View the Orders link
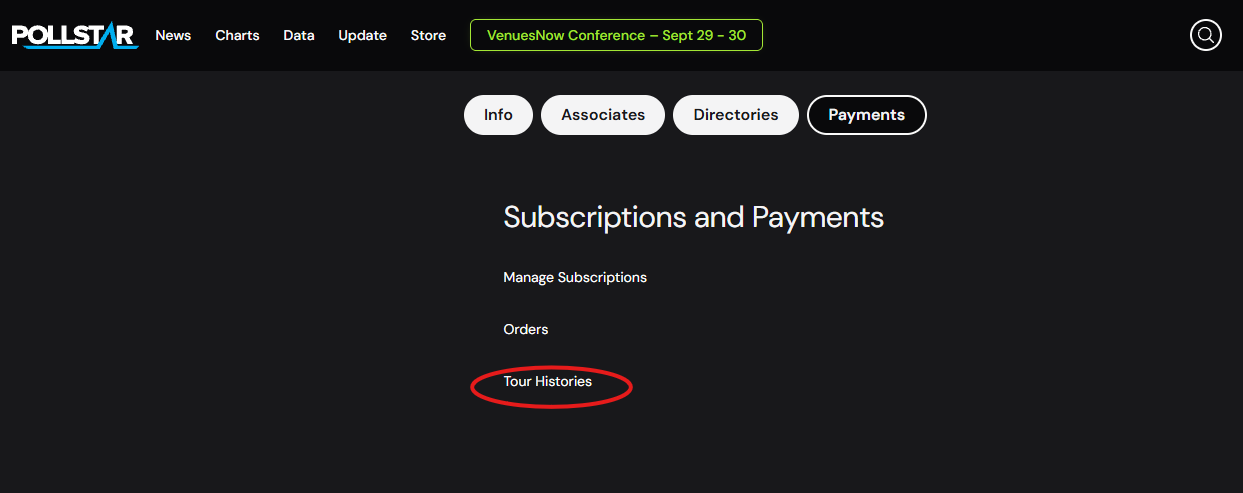The image size is (1243, 493). (526, 329)
